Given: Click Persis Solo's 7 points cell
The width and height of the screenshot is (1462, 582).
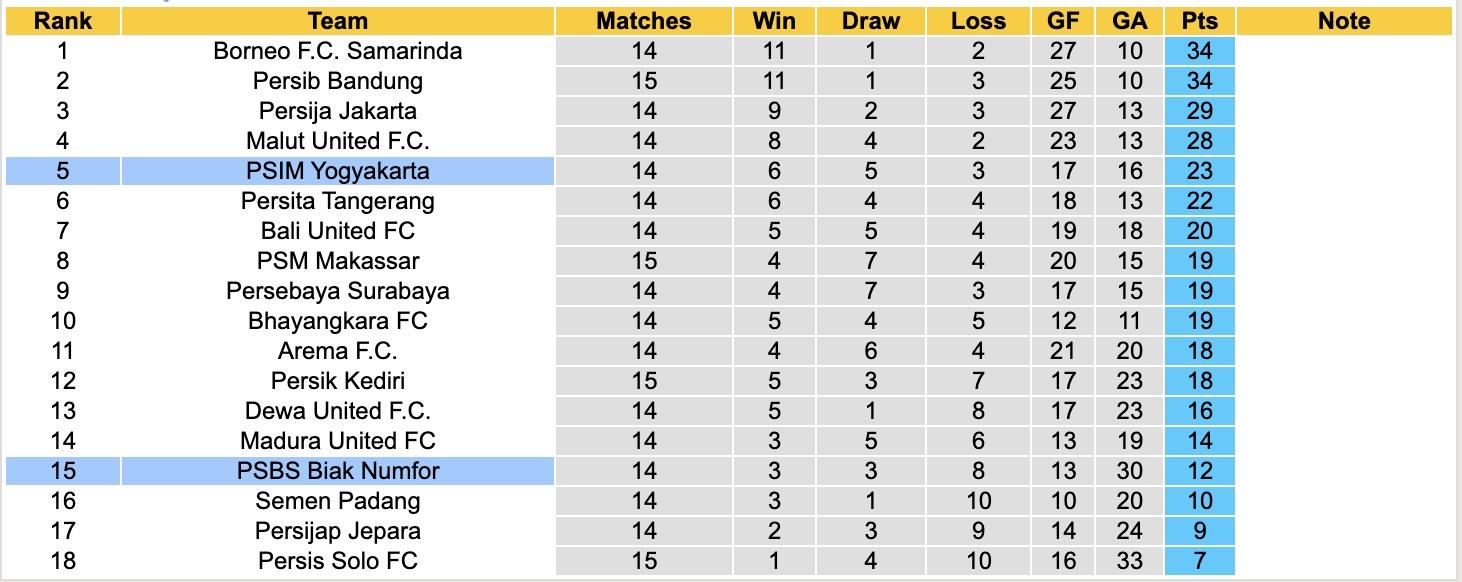Looking at the screenshot, I should coord(1199,561).
